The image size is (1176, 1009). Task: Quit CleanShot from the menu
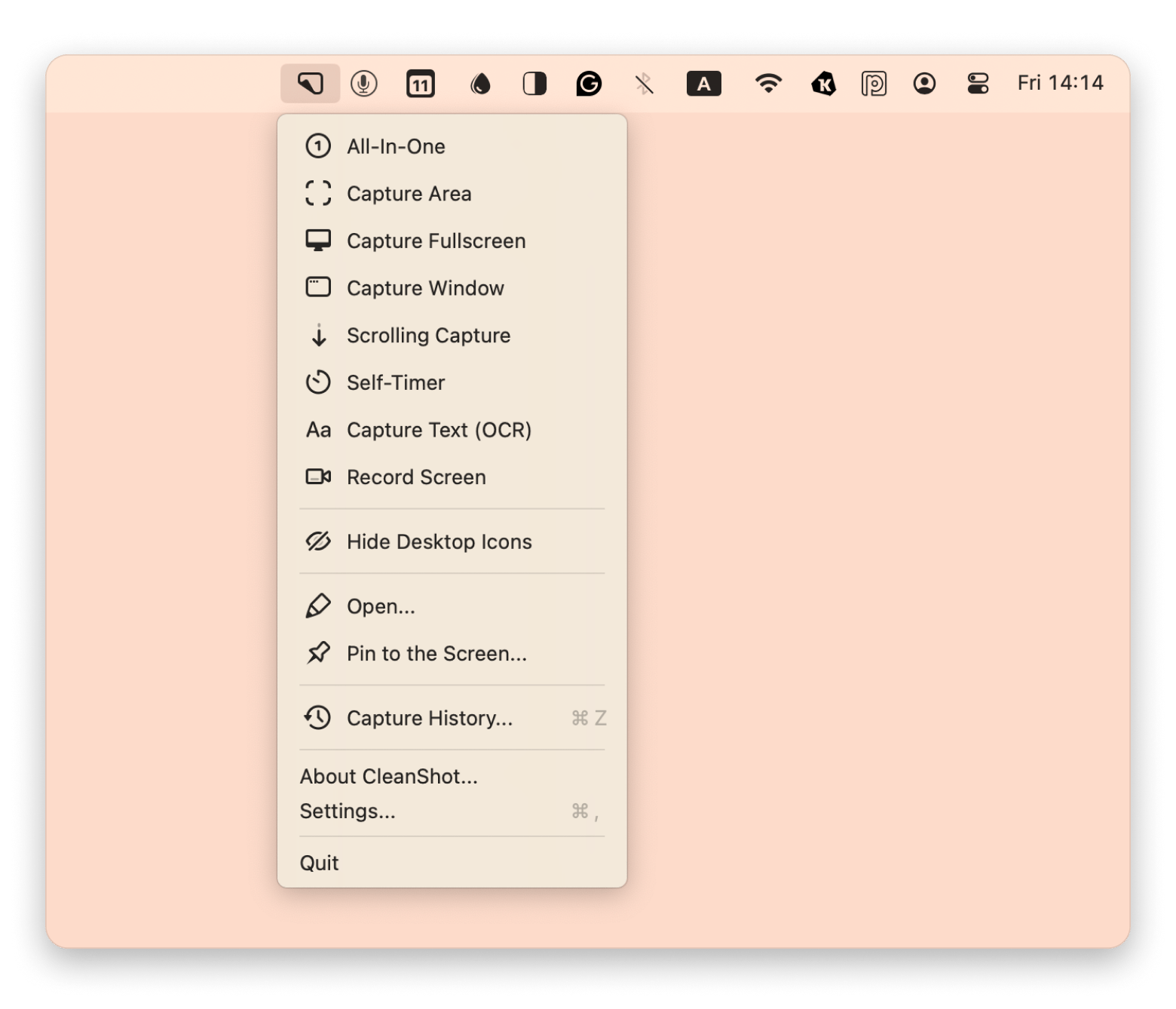(x=320, y=863)
